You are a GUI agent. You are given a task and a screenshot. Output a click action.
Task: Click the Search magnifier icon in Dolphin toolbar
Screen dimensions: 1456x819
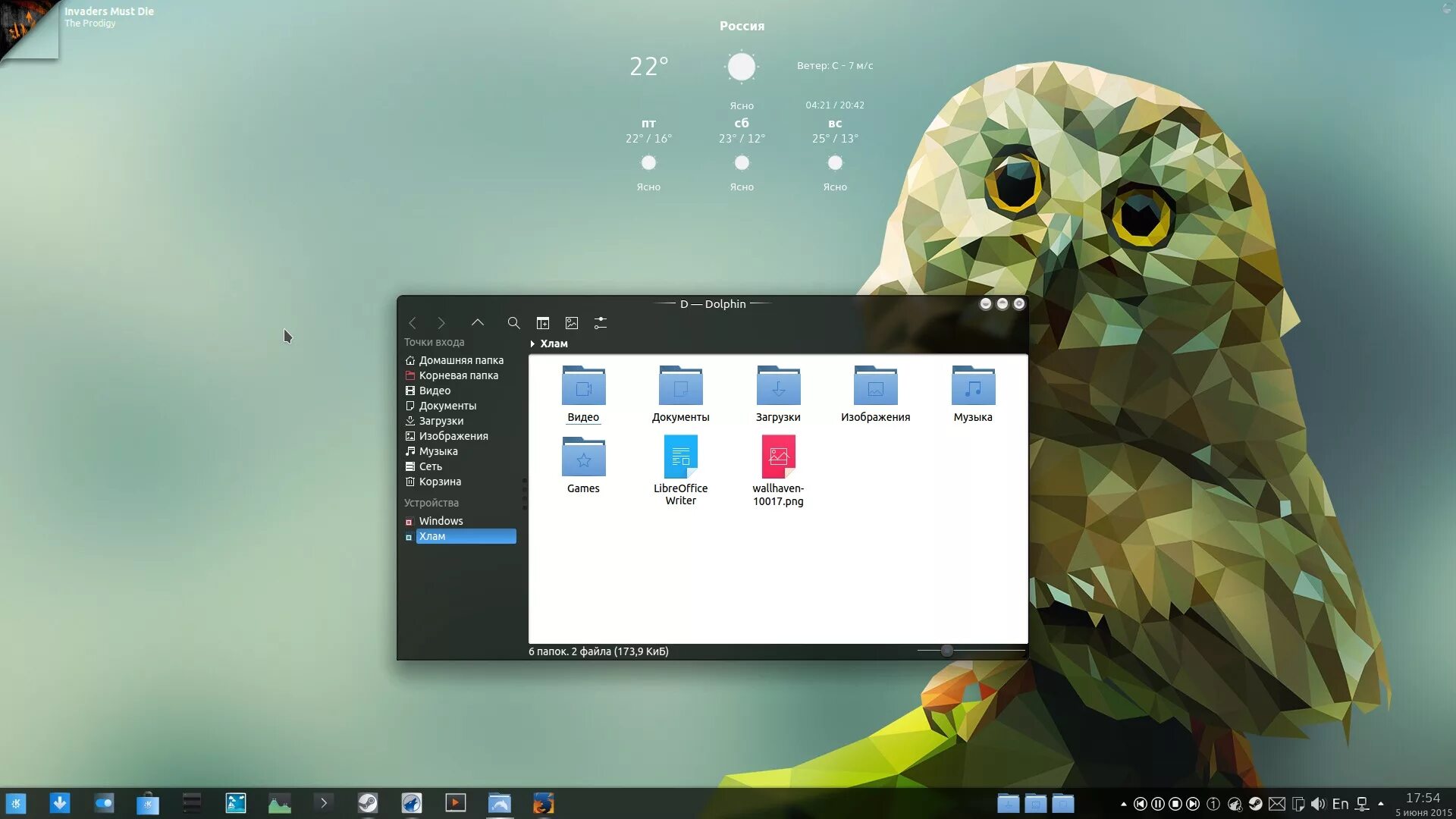513,323
